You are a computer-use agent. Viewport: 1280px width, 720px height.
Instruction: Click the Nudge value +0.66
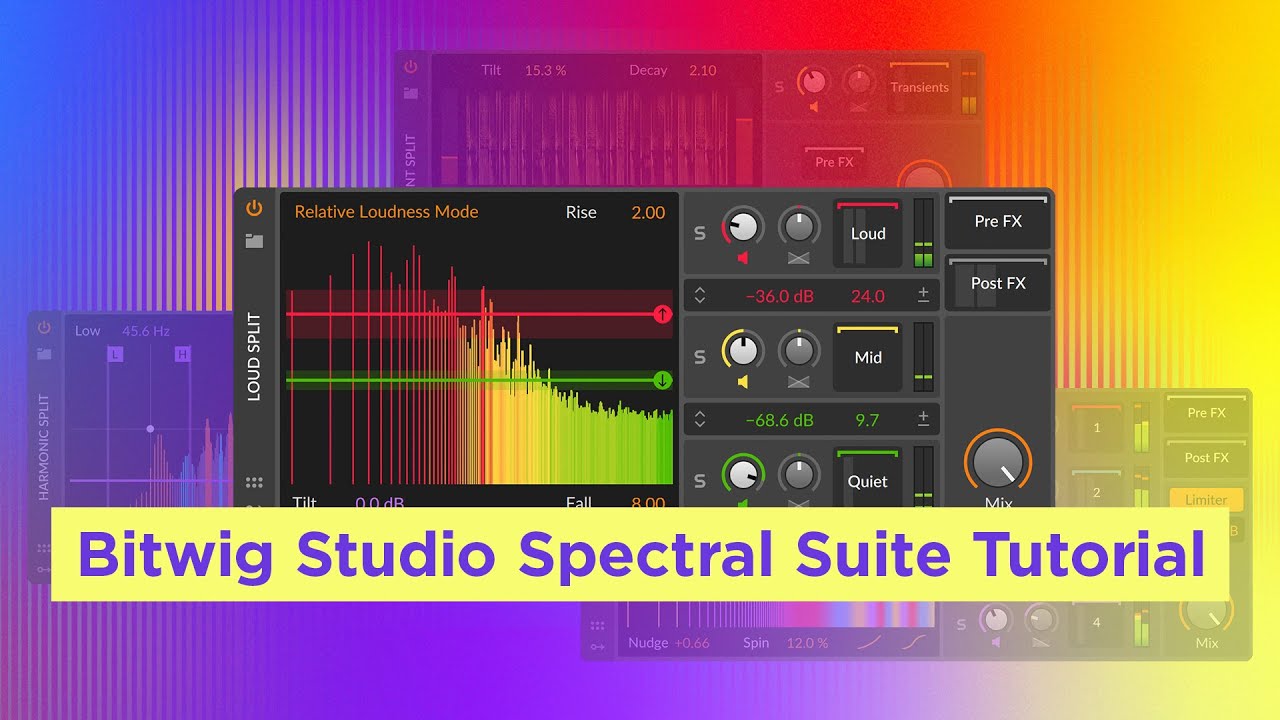coord(692,643)
